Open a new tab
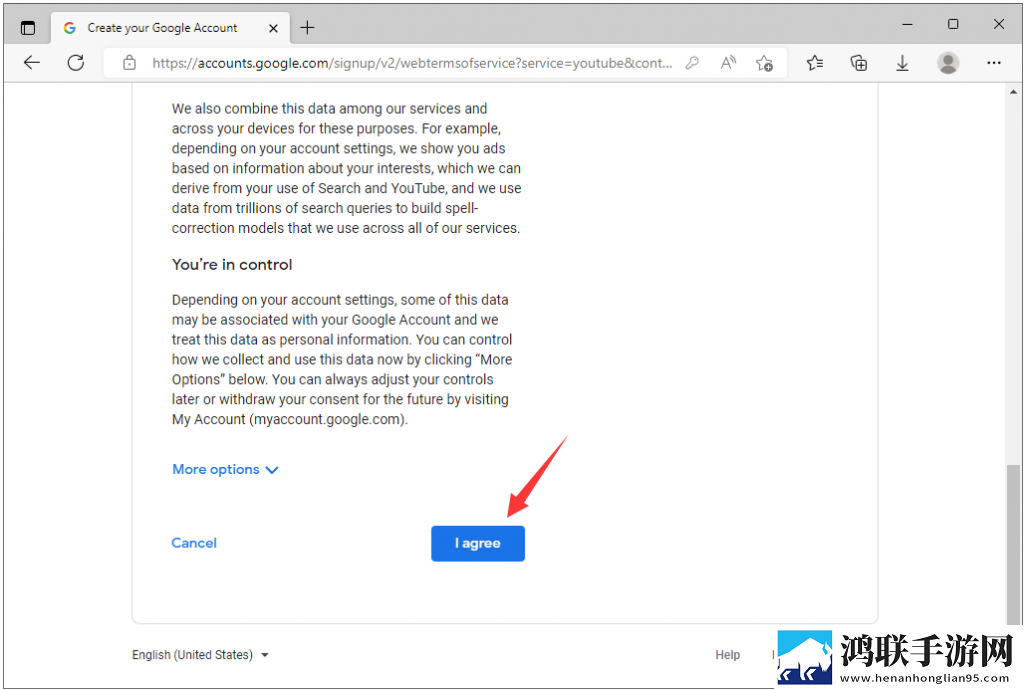The height and width of the screenshot is (690, 1024). [307, 27]
